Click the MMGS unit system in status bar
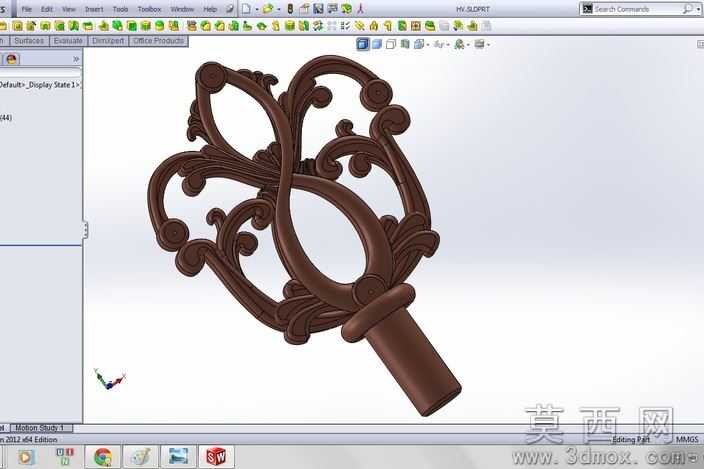704x469 pixels. [x=687, y=439]
